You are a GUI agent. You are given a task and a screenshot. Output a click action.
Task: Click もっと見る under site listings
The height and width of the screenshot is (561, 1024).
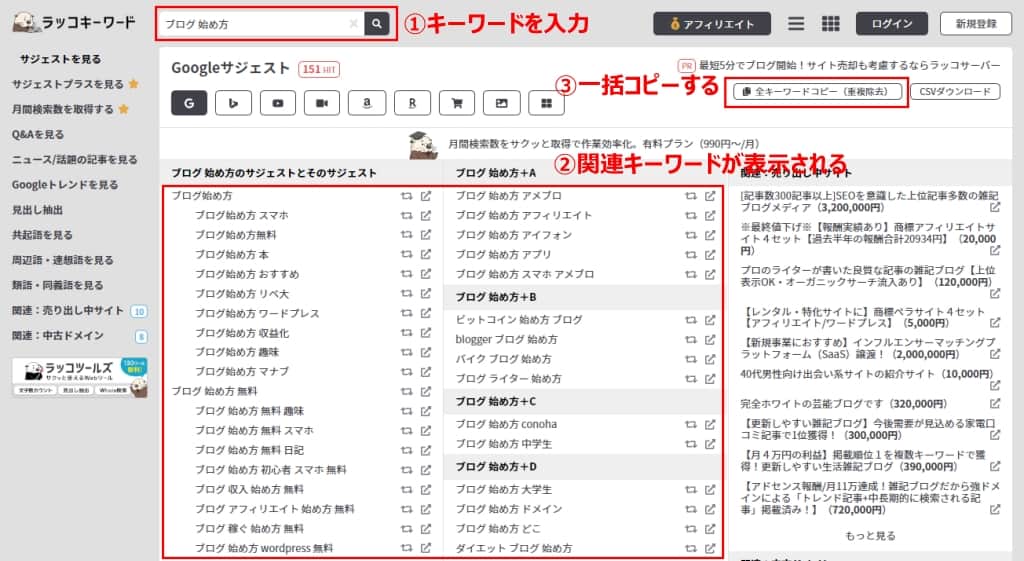pos(870,536)
